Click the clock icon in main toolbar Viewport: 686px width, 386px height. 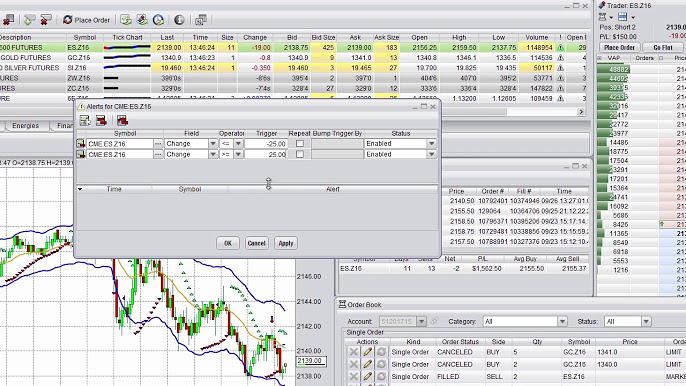tap(158, 20)
